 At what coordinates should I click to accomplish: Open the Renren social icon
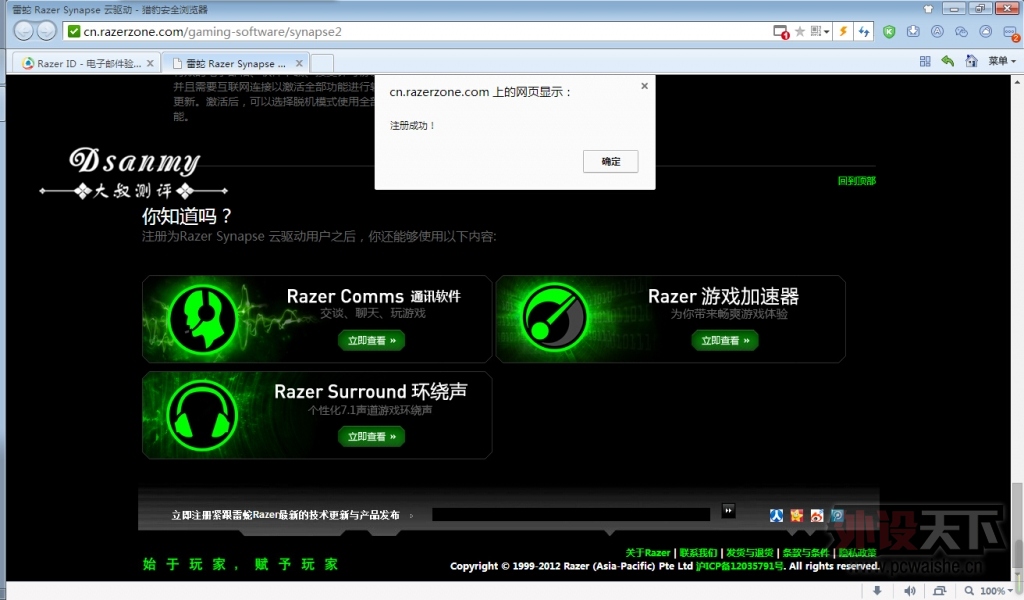[x=776, y=515]
